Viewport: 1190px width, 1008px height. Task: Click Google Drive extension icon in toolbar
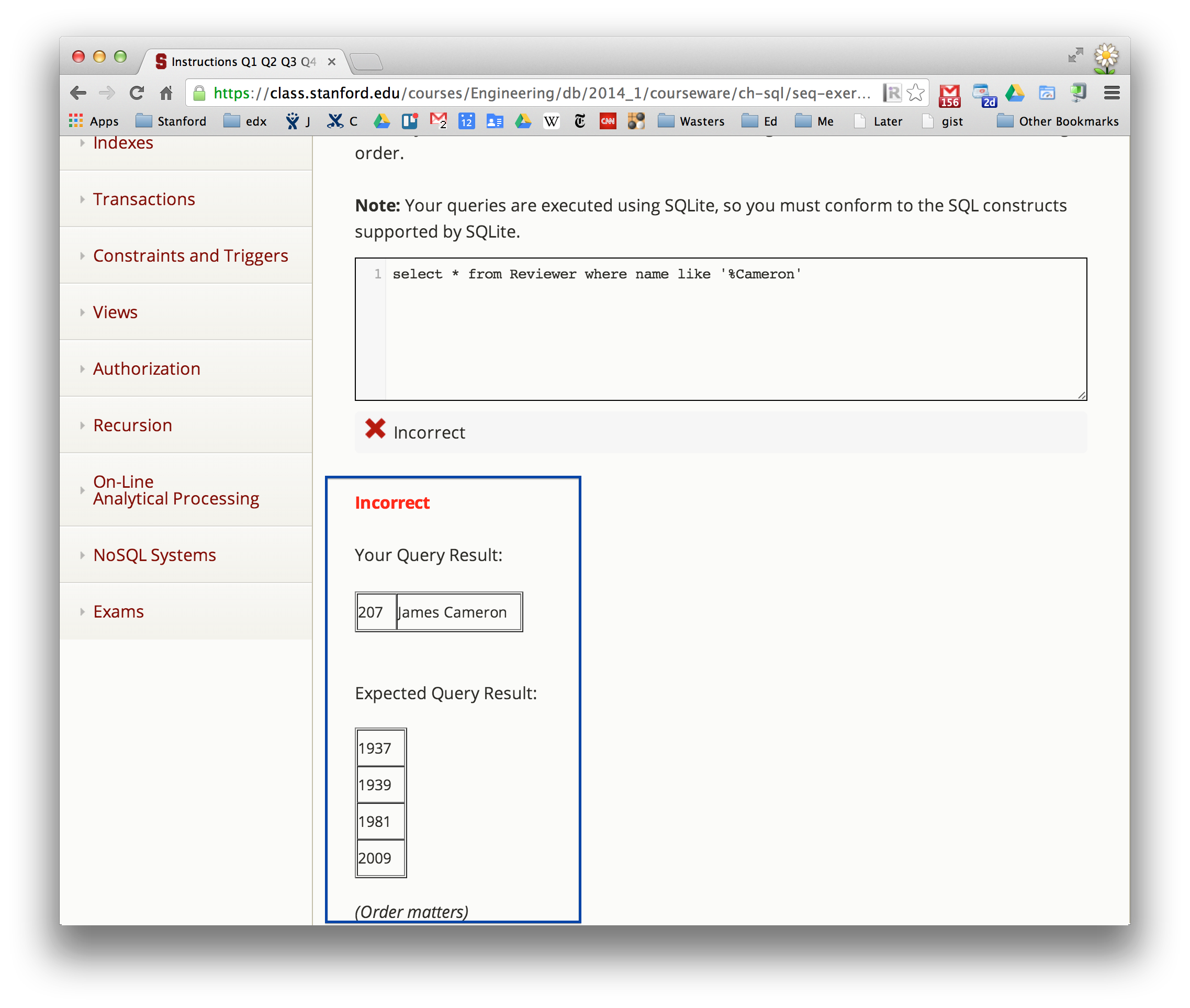coord(1015,93)
